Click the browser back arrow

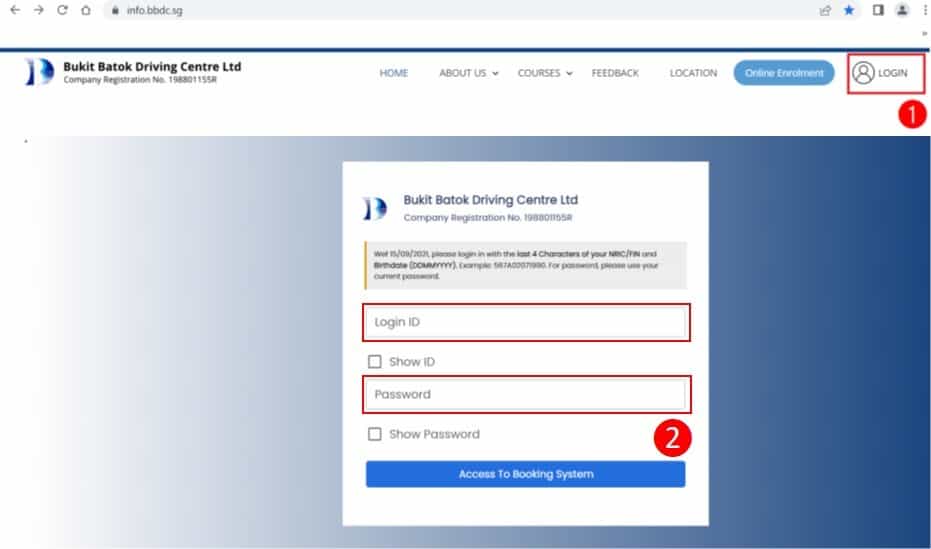click(14, 11)
